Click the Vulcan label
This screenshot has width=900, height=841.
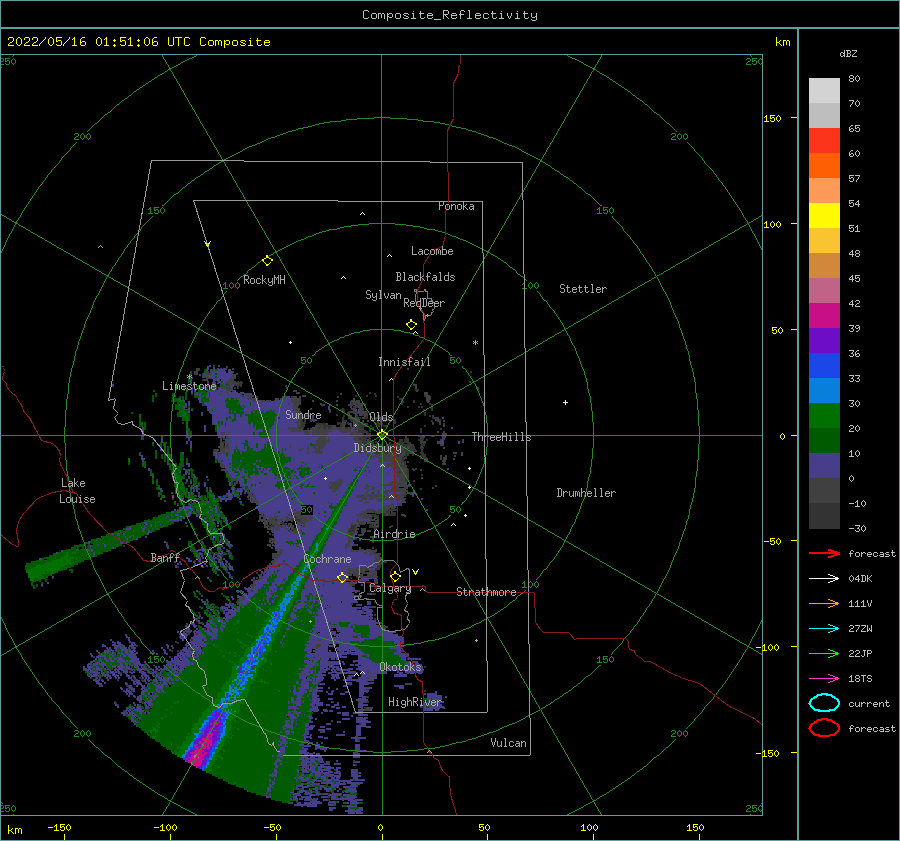click(x=508, y=743)
